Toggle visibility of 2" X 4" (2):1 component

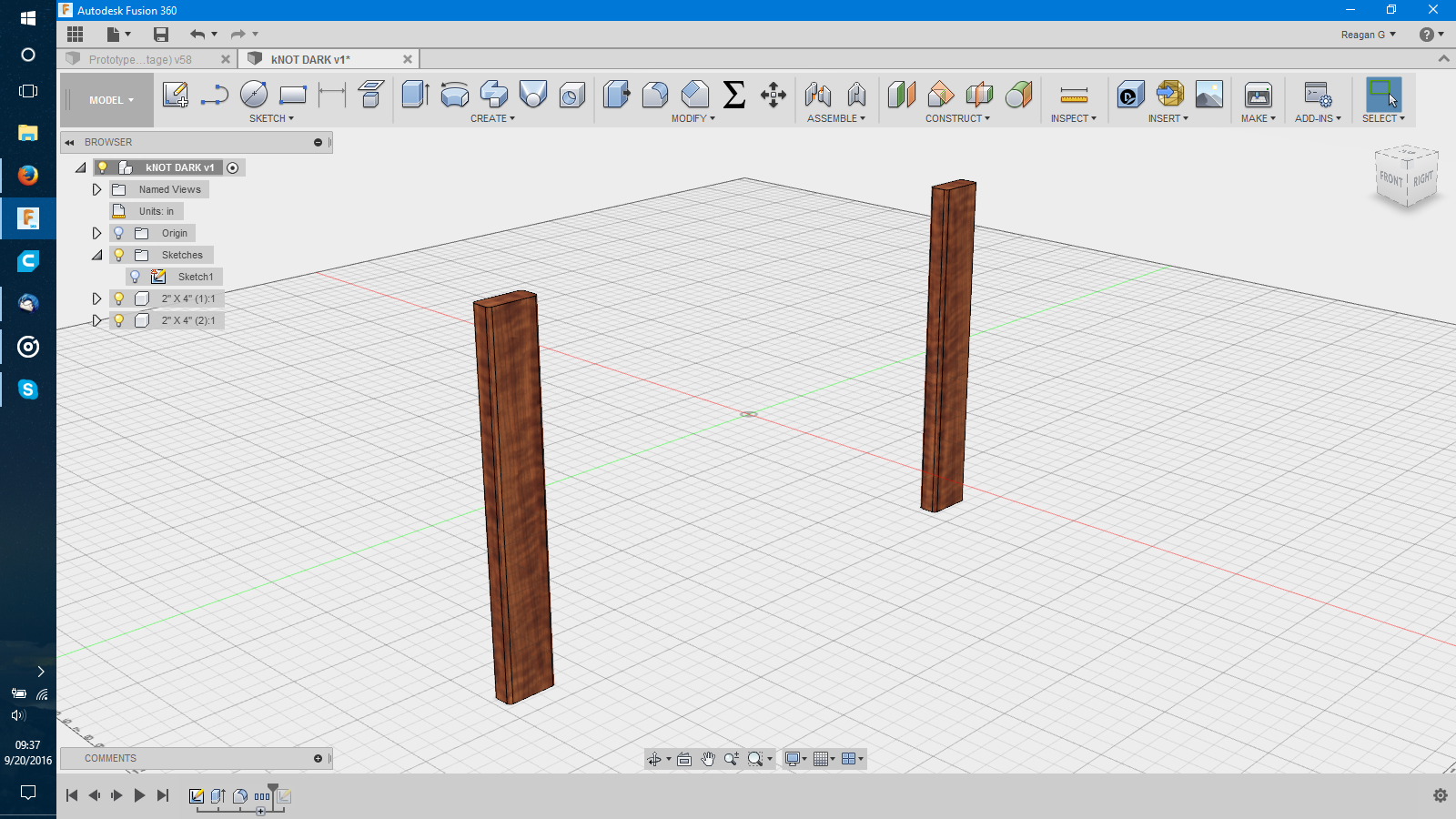(x=118, y=320)
